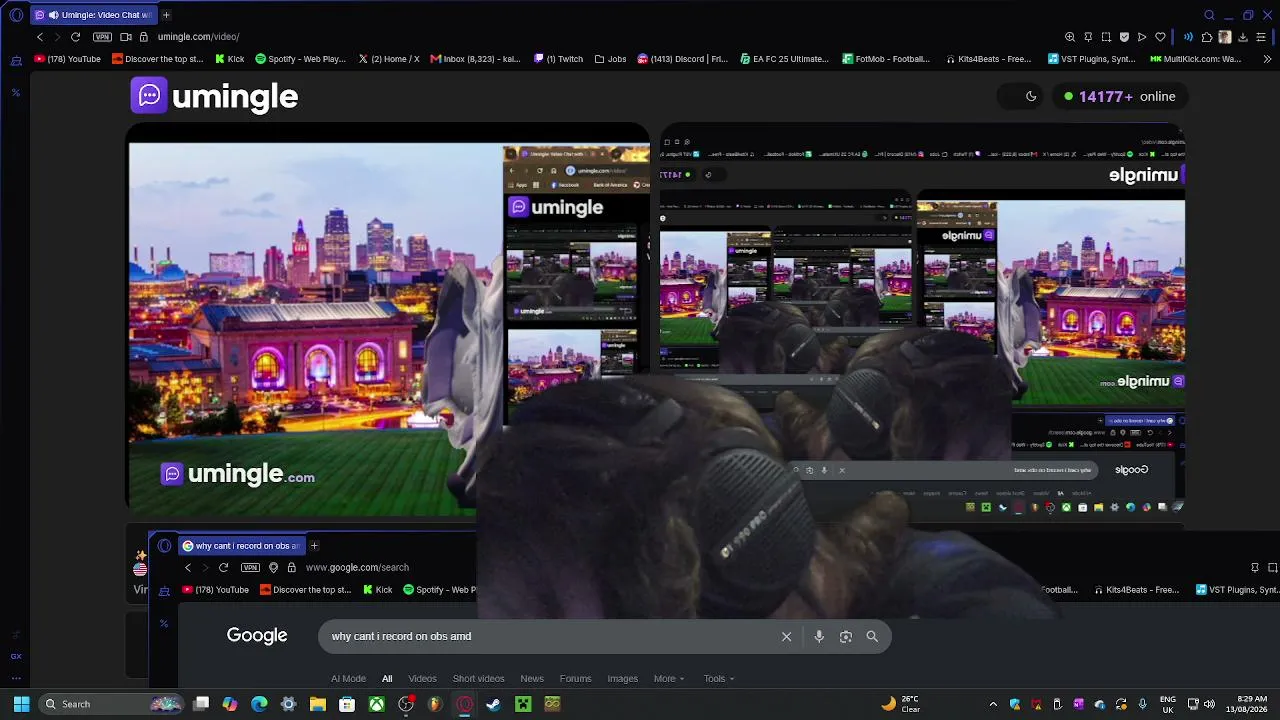
Task: Submit the Google search with the magnifier button
Action: 872,636
